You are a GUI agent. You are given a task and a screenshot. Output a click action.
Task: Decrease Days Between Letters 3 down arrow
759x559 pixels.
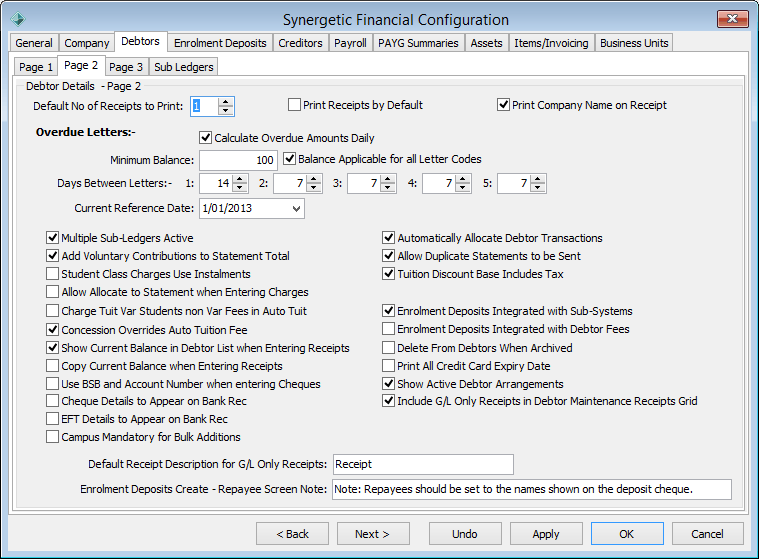pyautogui.click(x=388, y=188)
